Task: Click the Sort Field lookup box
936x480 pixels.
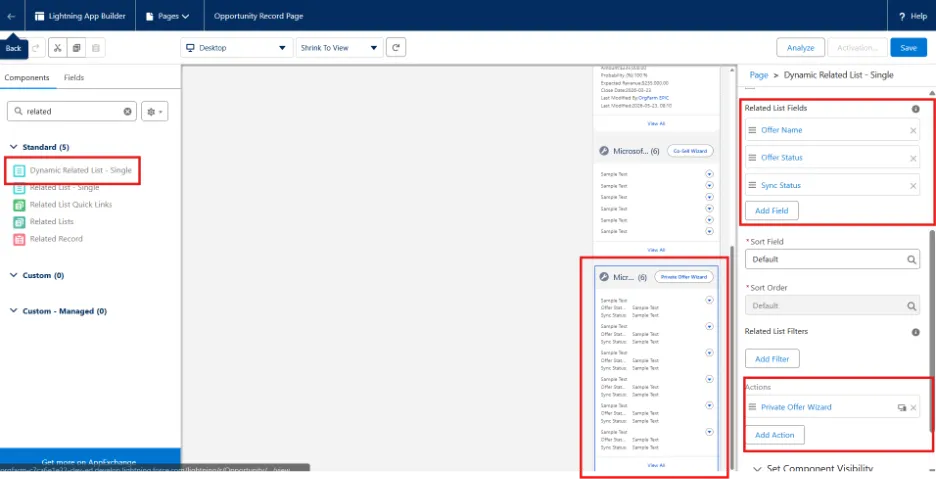Action: (x=832, y=260)
